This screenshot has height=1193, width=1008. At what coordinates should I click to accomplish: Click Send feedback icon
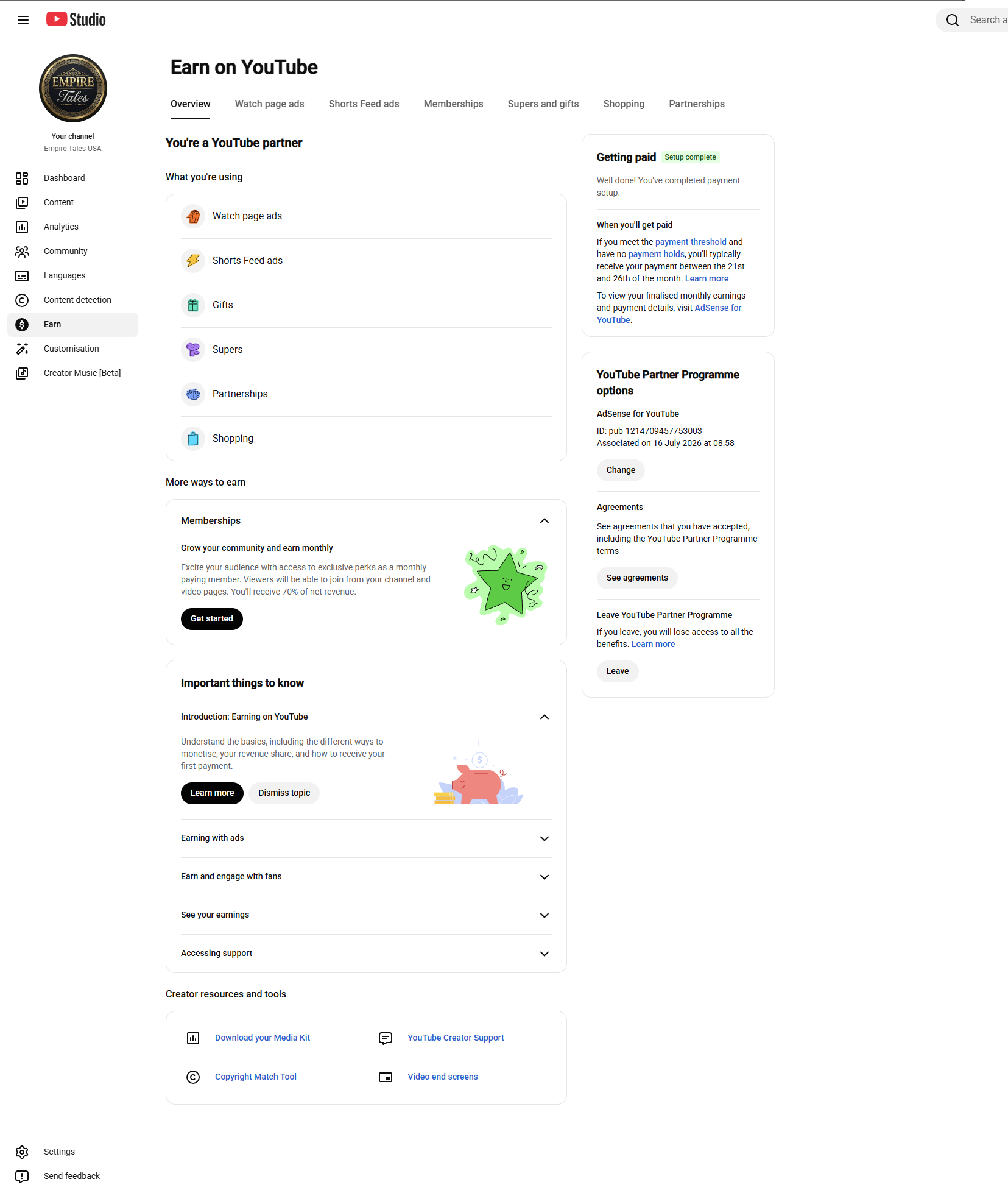click(22, 1176)
